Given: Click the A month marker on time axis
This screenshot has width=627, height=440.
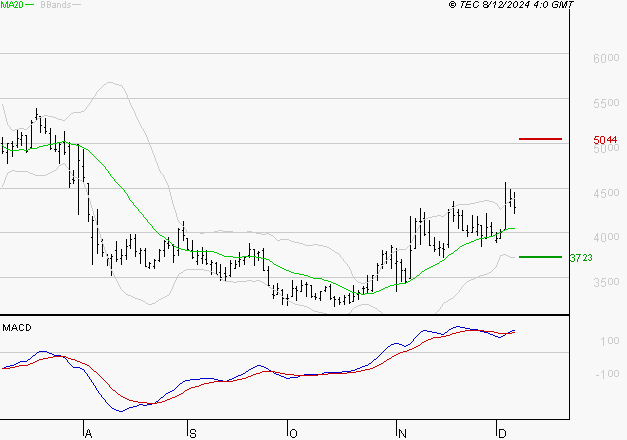Looking at the screenshot, I should 89,434.
